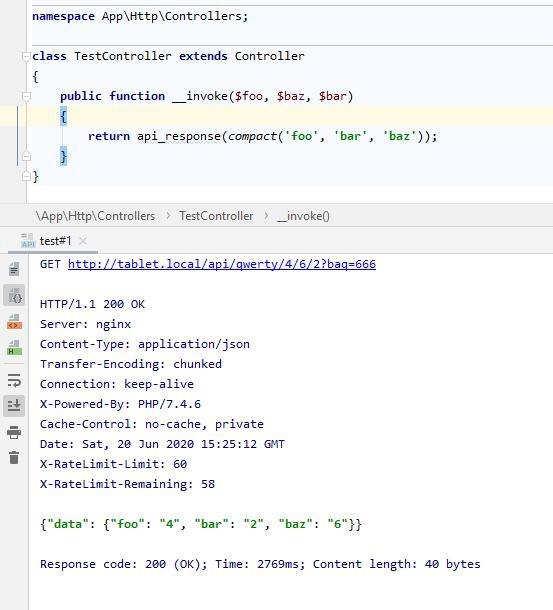Click 'Server: nginx' header line
Viewport: 553px width, 610px height.
click(x=85, y=324)
